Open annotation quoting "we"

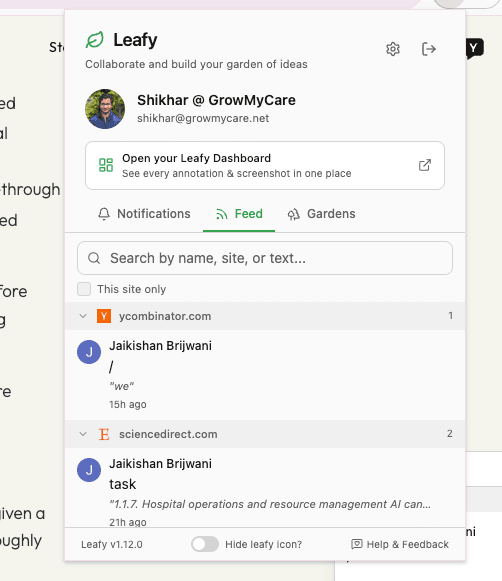pos(265,375)
